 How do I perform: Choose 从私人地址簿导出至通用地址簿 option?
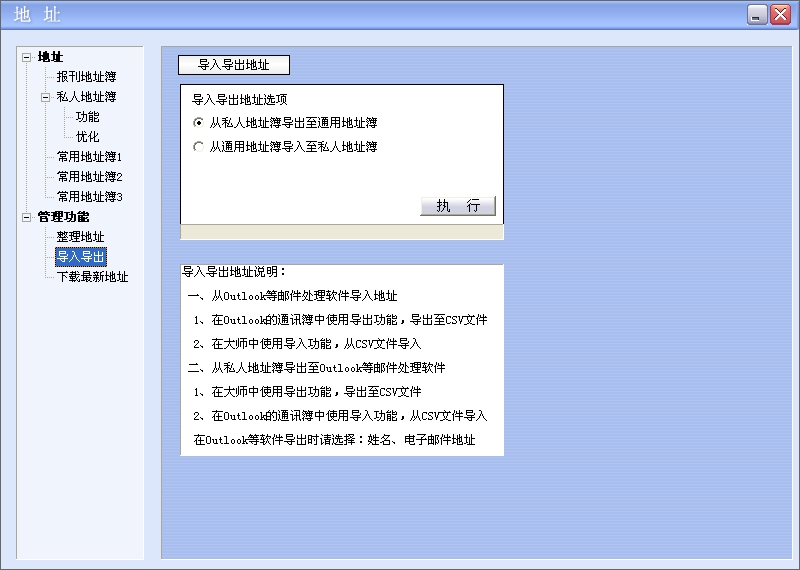[285, 122]
